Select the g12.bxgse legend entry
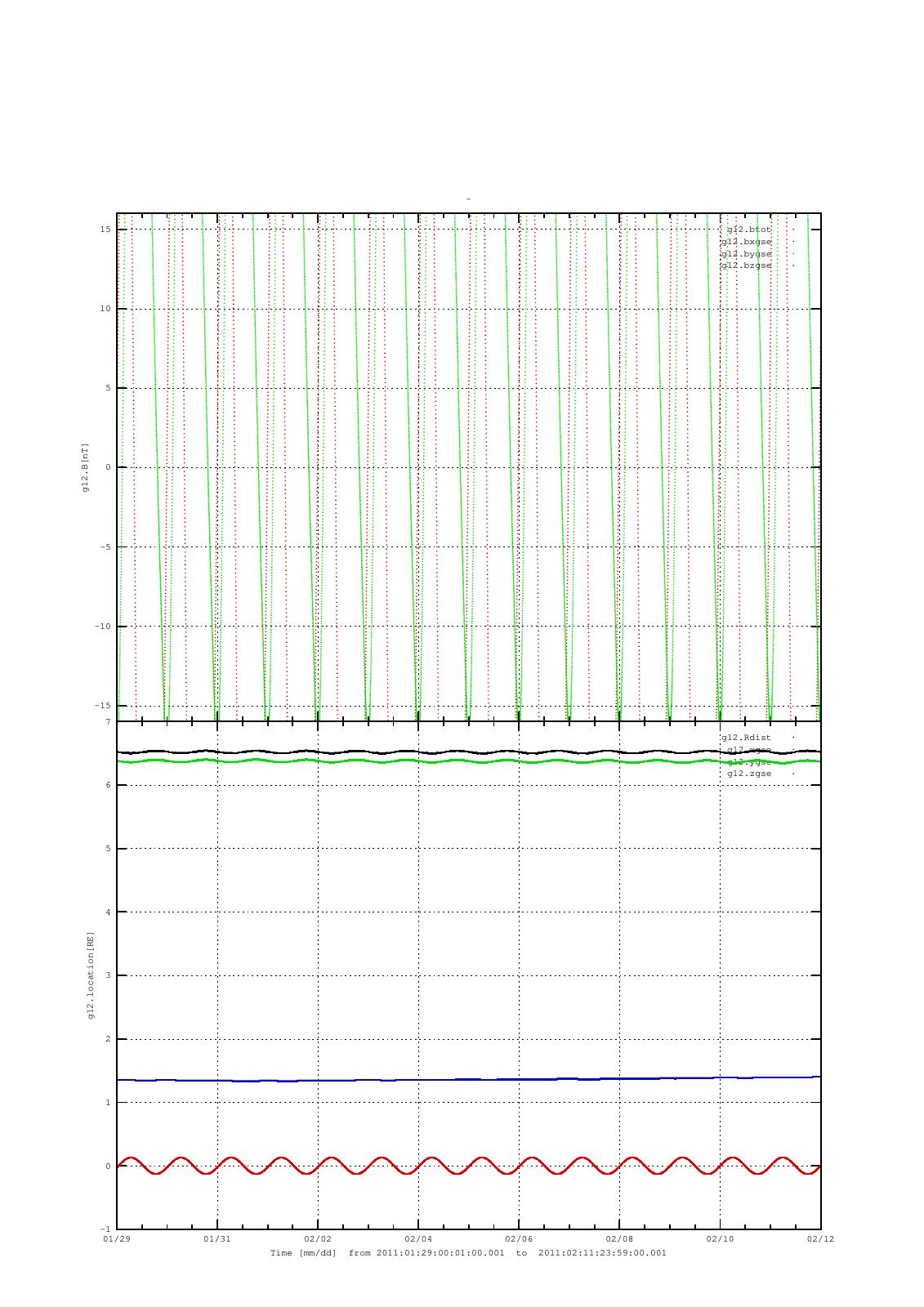This screenshot has height=1307, width=924. coord(747,242)
